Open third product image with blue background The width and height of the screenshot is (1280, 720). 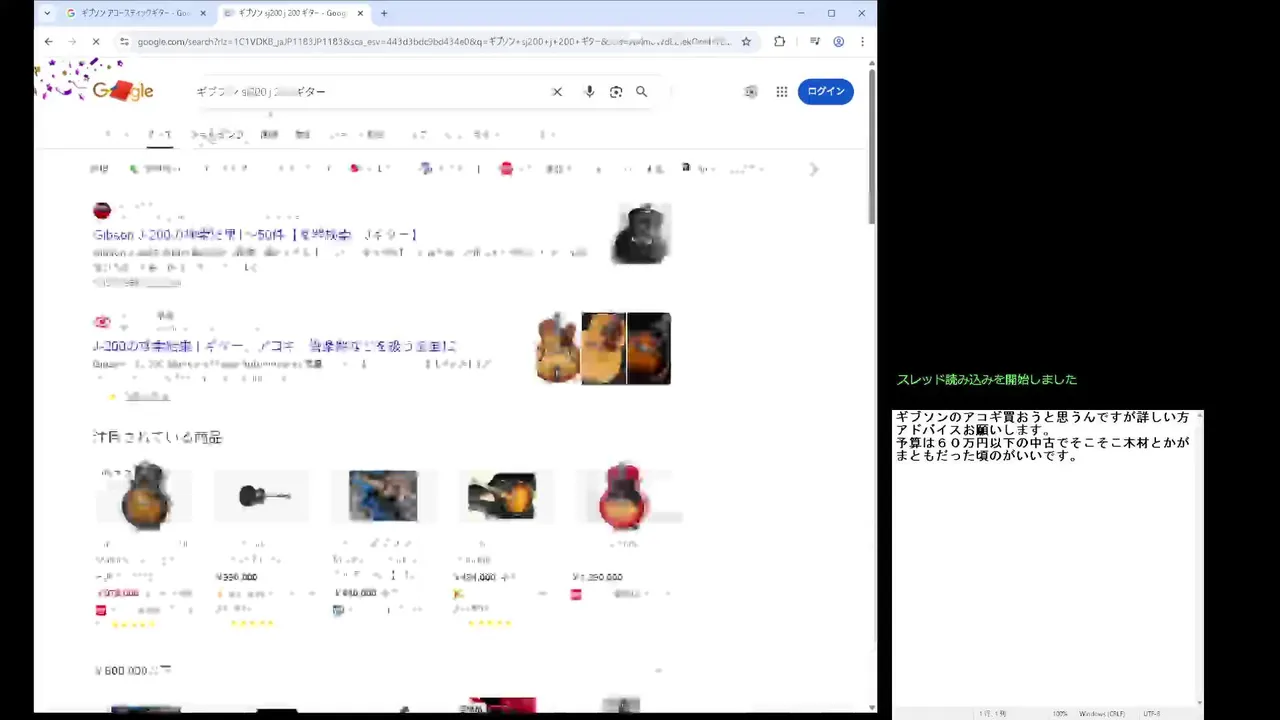(x=383, y=496)
